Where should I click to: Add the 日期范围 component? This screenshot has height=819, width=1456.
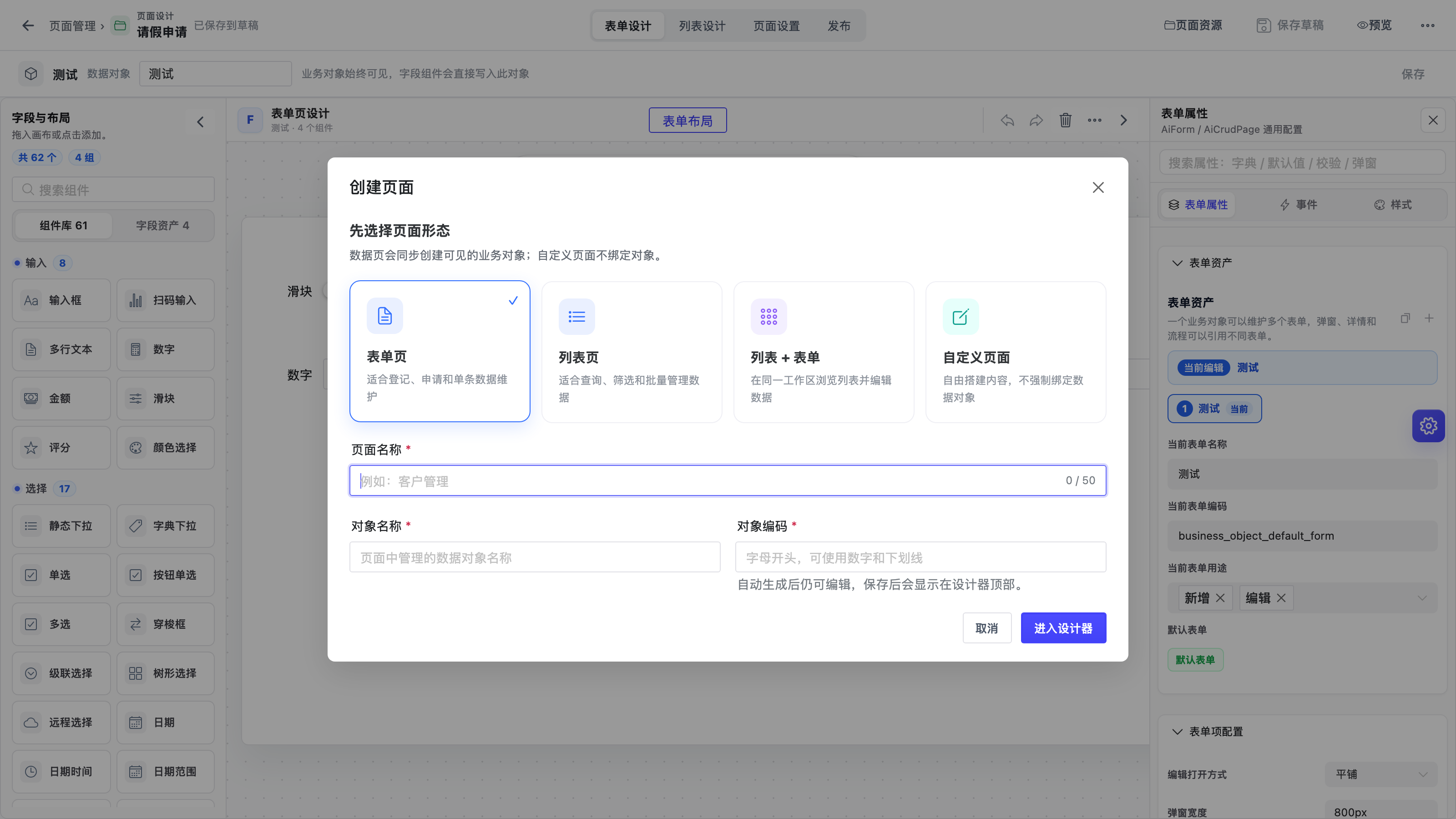point(166,772)
